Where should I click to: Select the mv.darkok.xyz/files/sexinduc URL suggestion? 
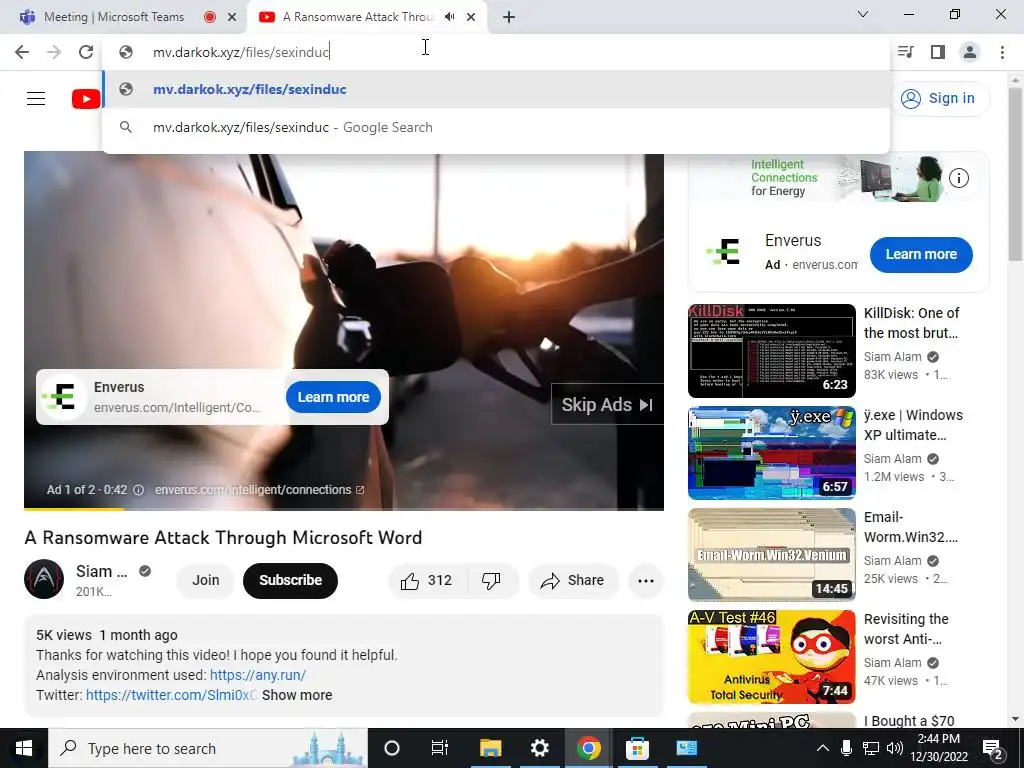[496, 89]
